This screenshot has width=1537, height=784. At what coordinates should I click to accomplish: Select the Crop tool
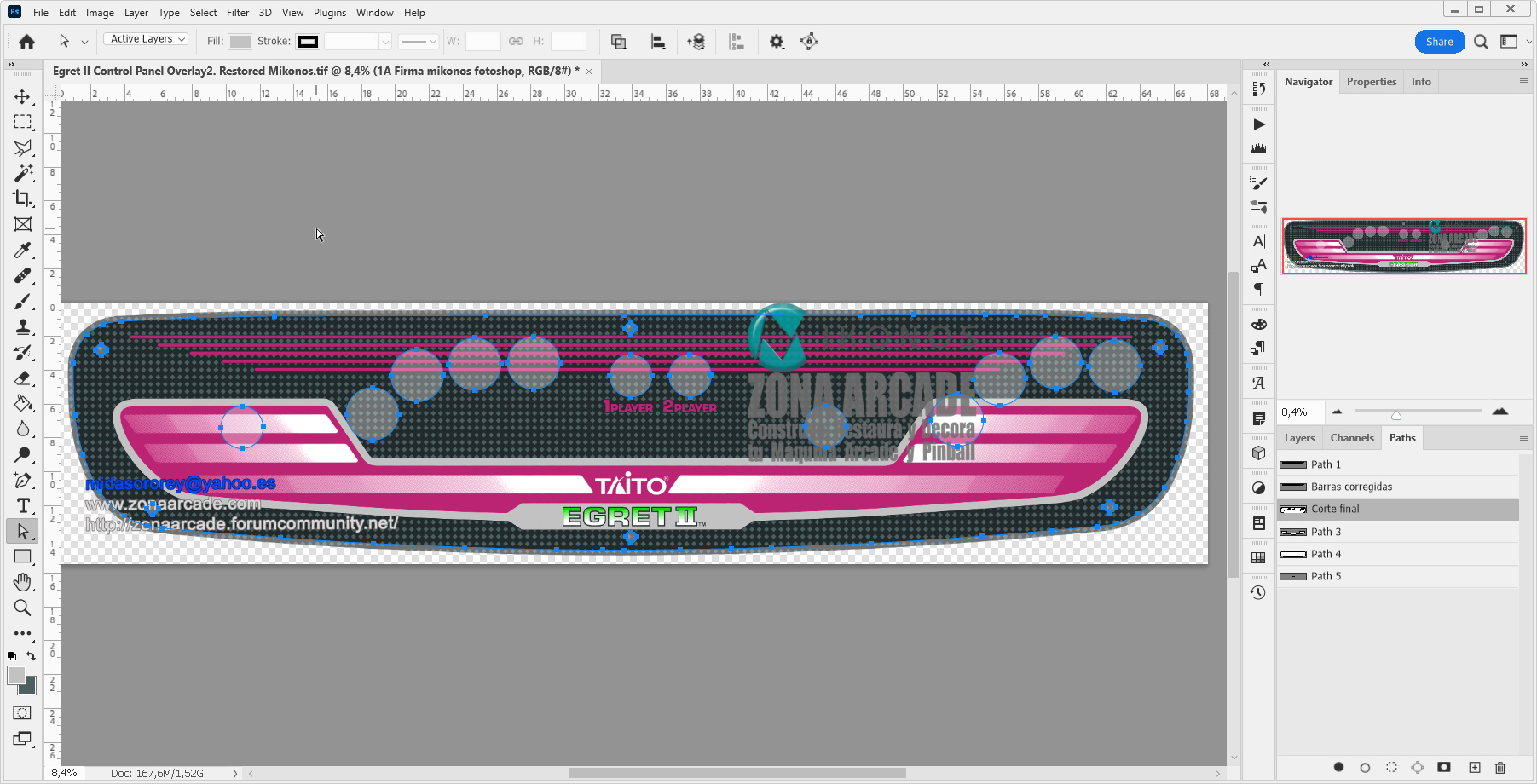[x=23, y=199]
